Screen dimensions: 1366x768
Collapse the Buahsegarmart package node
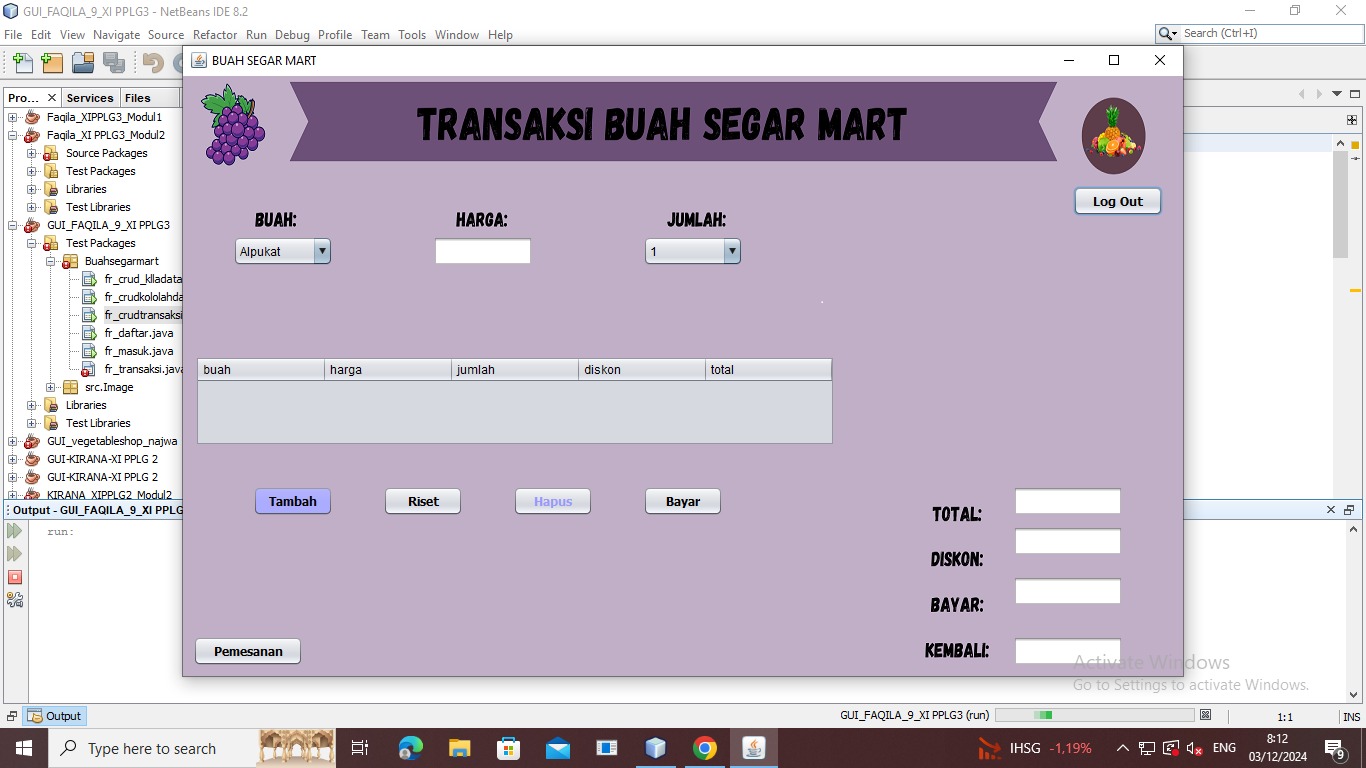(51, 261)
